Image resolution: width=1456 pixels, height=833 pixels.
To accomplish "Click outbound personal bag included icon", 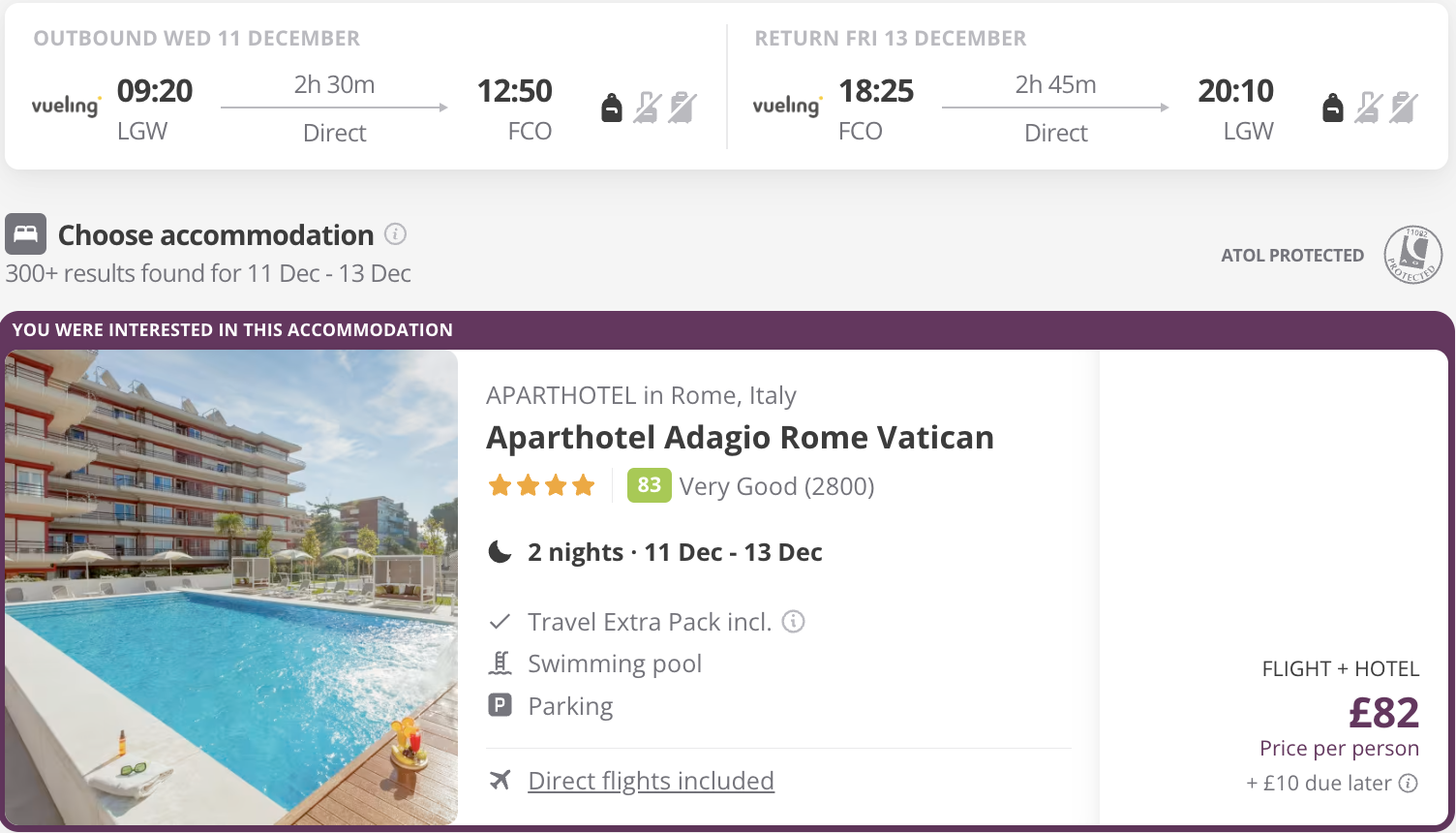I will pyautogui.click(x=612, y=108).
